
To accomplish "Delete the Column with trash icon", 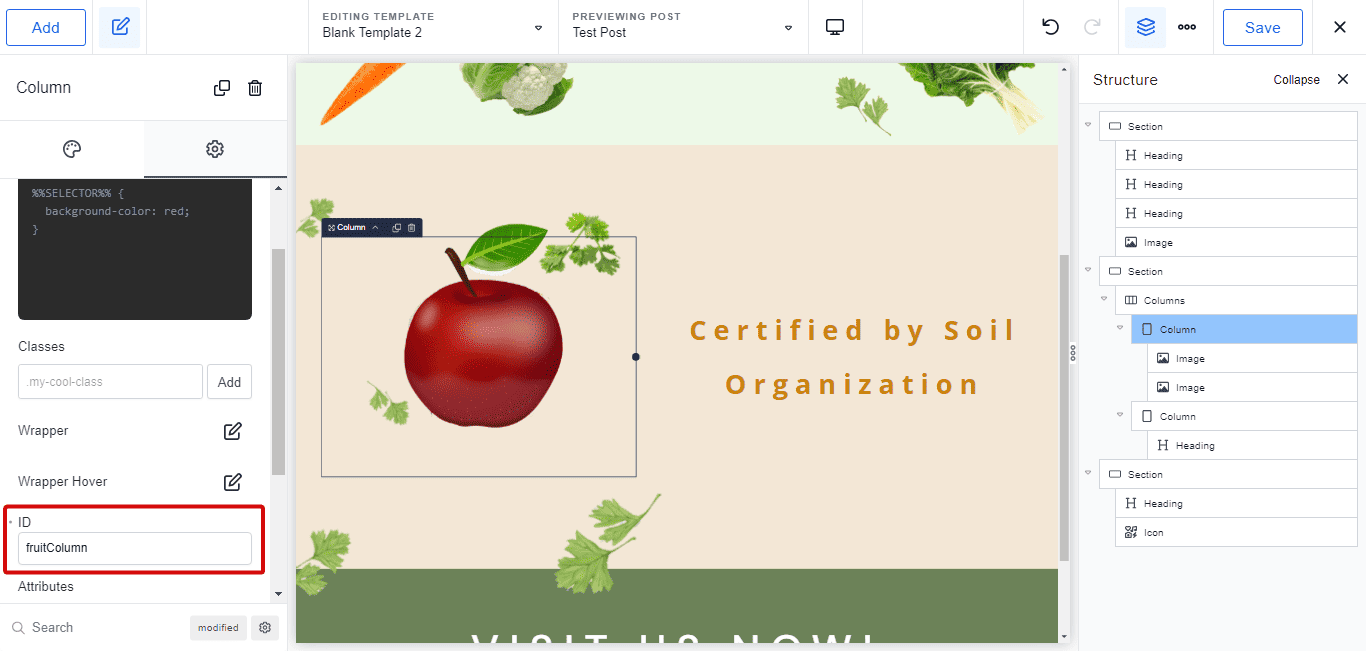I will tap(255, 88).
